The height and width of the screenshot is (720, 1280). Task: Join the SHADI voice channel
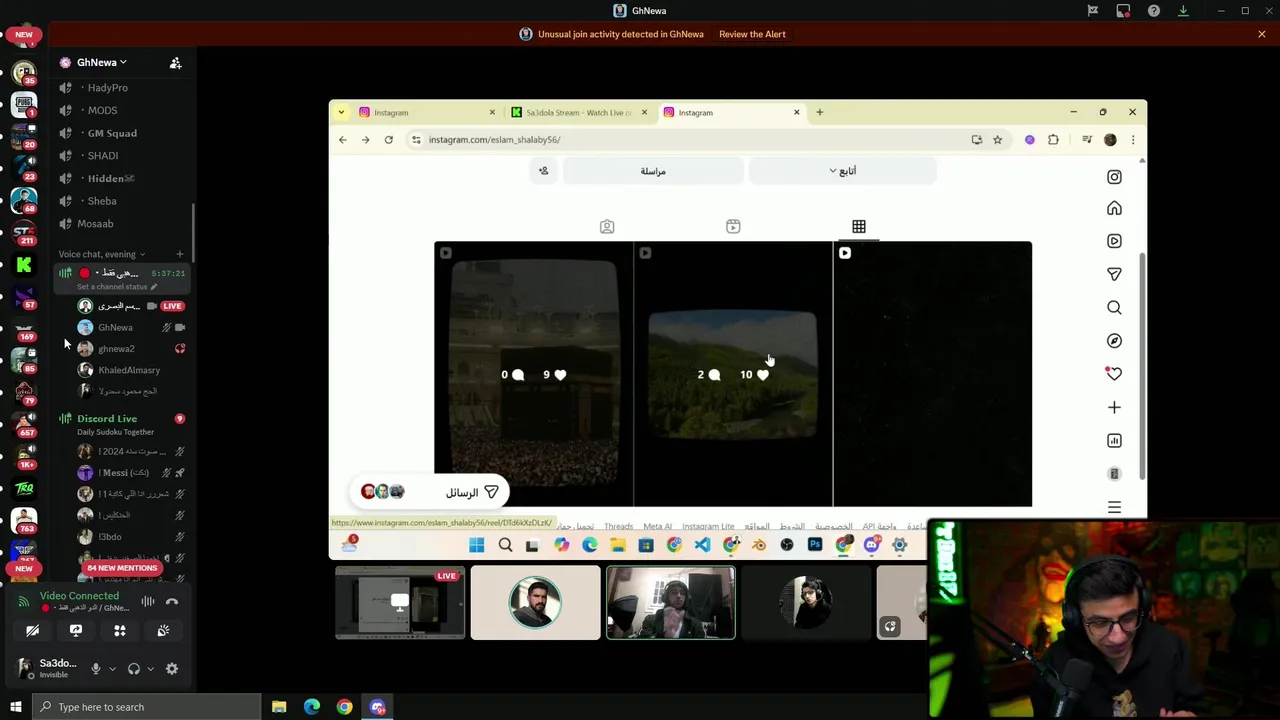tap(120, 156)
